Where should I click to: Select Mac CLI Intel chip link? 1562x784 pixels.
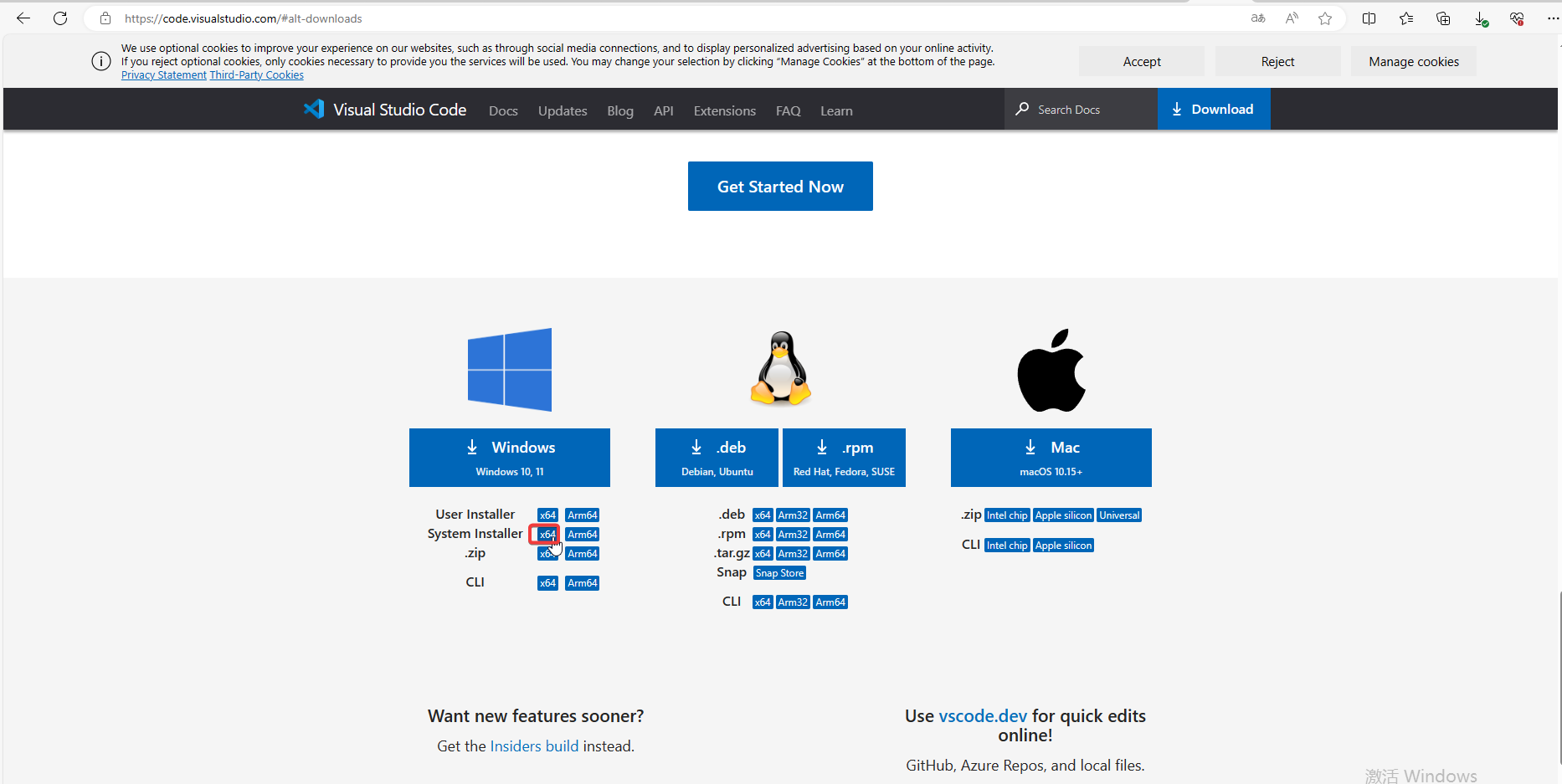pos(1007,546)
